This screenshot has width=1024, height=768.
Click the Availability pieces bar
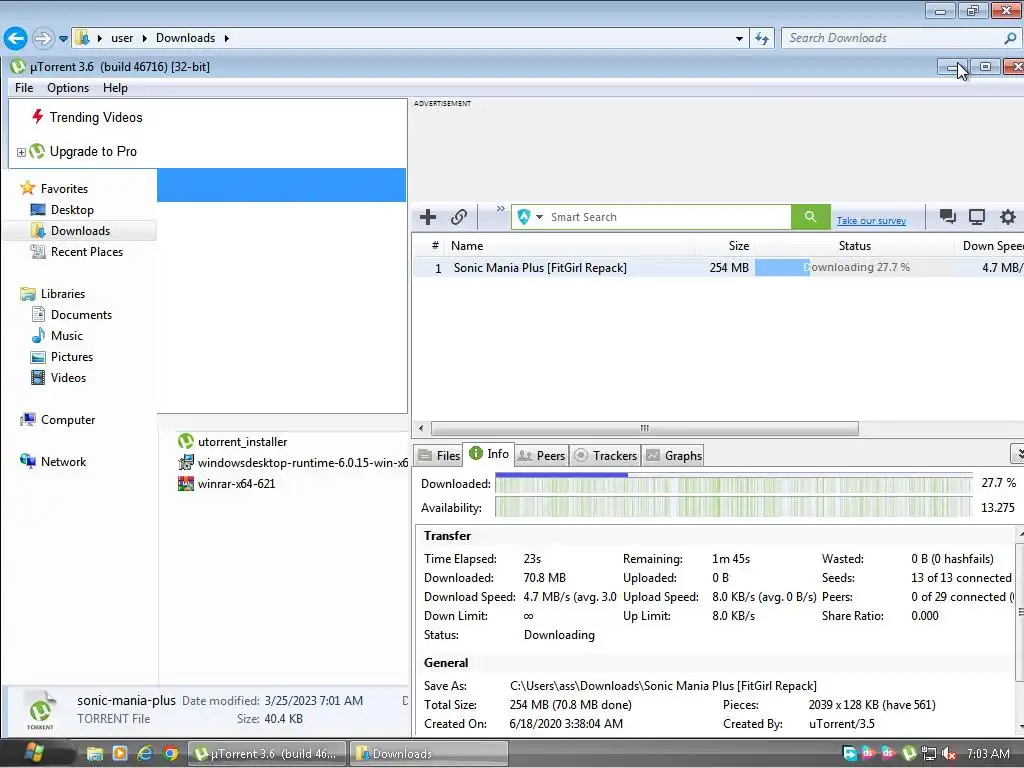[733, 507]
